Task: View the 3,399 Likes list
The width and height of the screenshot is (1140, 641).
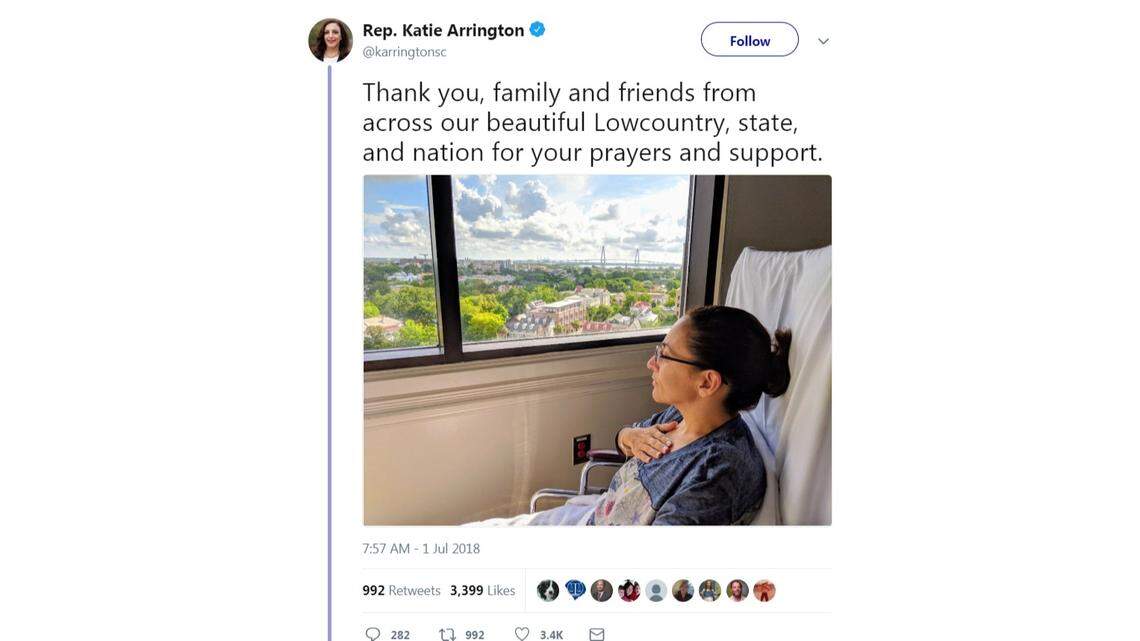Action: click(x=482, y=590)
